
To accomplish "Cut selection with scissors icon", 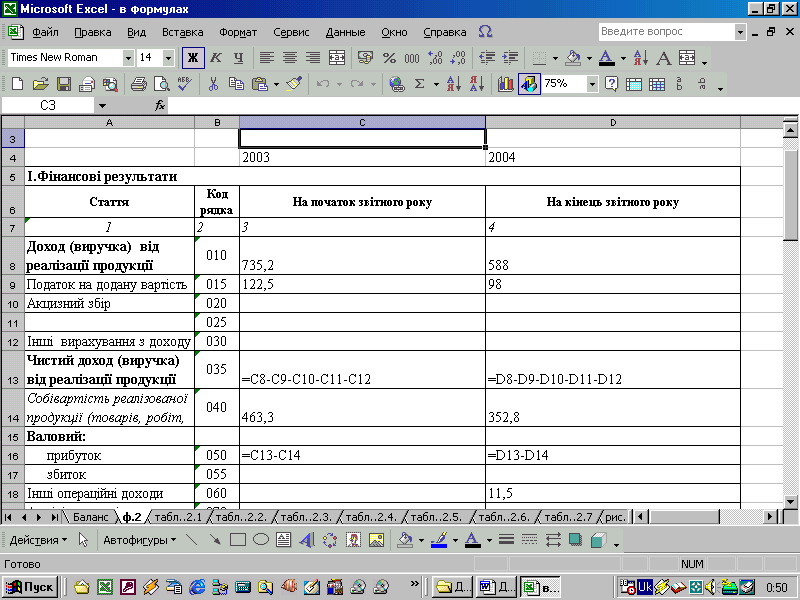I will click(x=214, y=84).
